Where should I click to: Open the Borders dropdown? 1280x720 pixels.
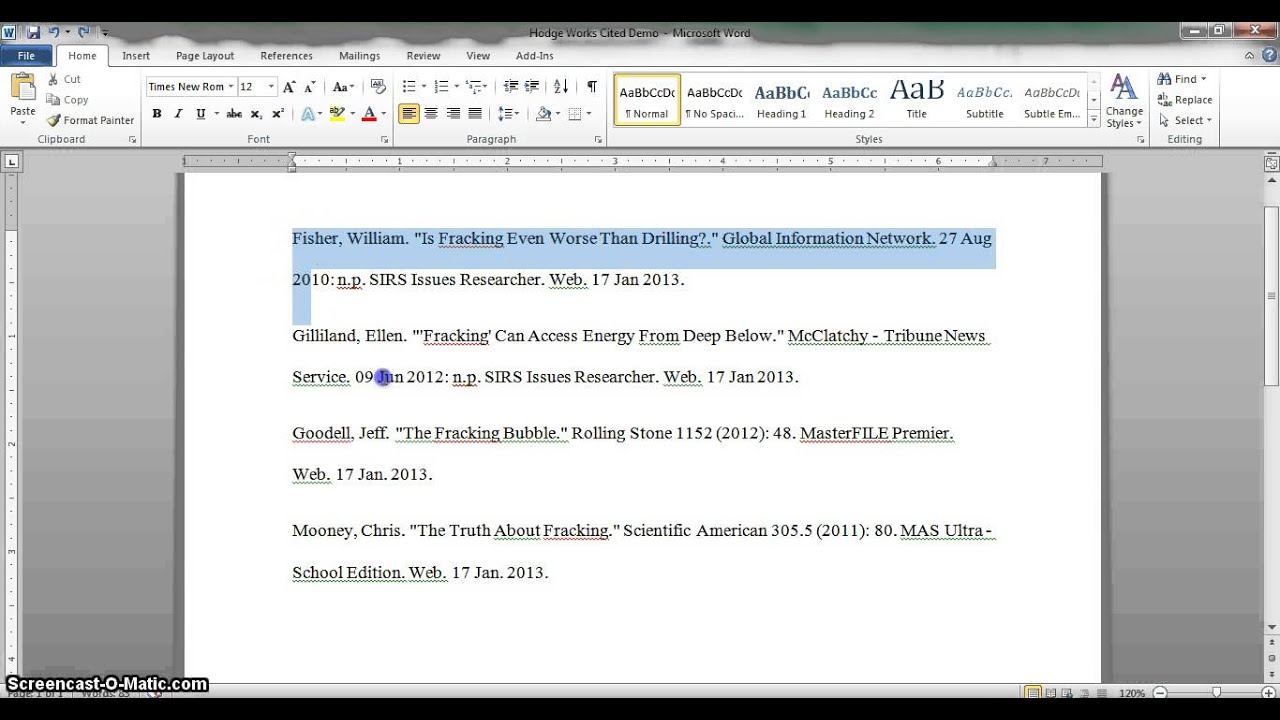pyautogui.click(x=591, y=114)
